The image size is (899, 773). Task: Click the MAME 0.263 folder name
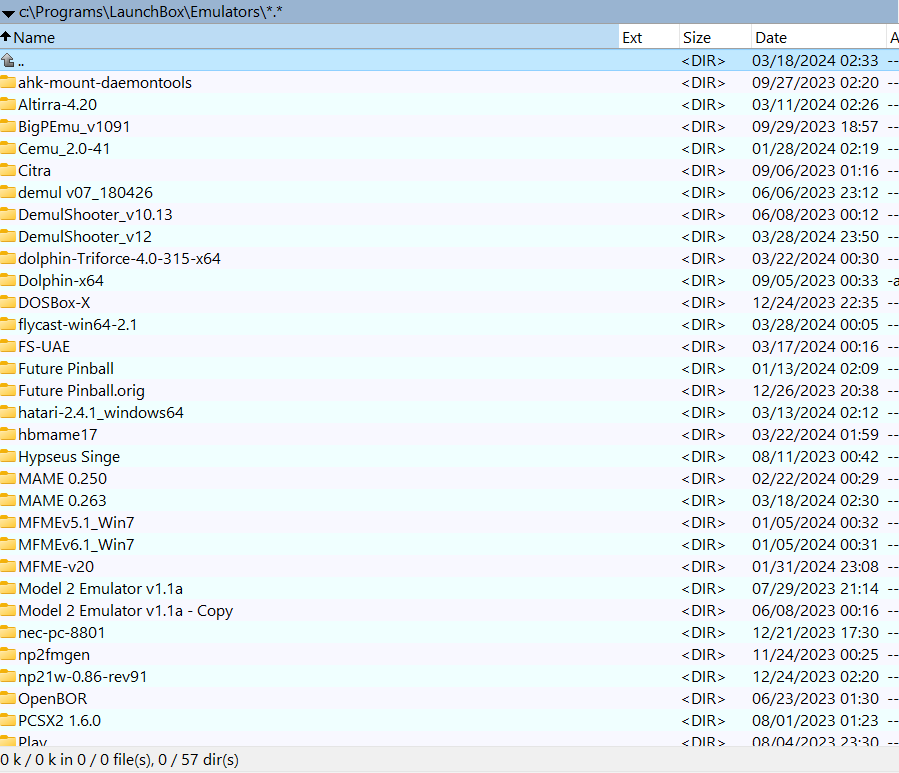(x=62, y=501)
